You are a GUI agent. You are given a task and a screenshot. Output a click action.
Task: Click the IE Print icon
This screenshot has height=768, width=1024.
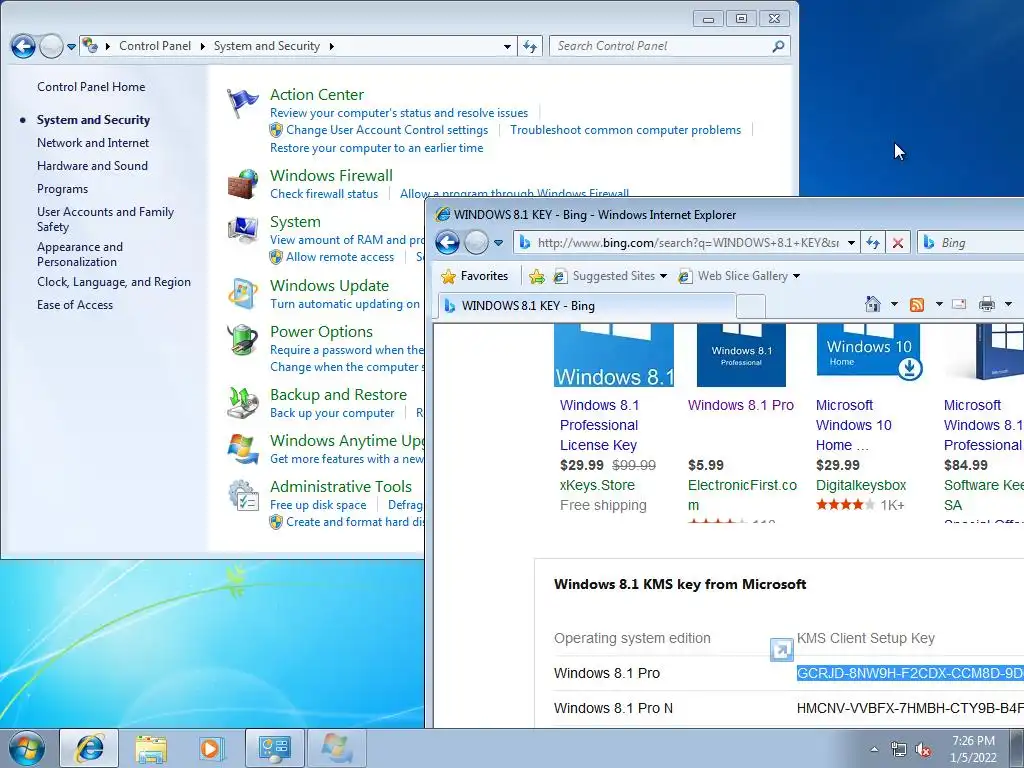(x=987, y=304)
